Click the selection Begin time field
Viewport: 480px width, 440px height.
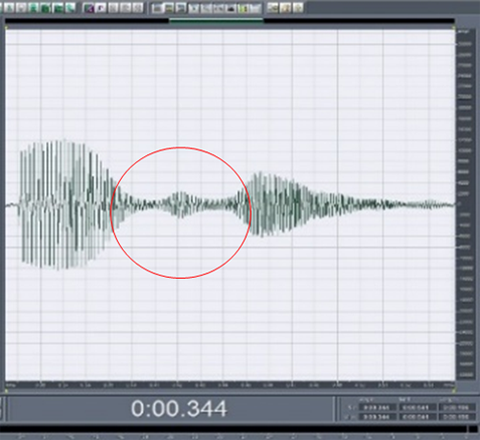(377, 407)
